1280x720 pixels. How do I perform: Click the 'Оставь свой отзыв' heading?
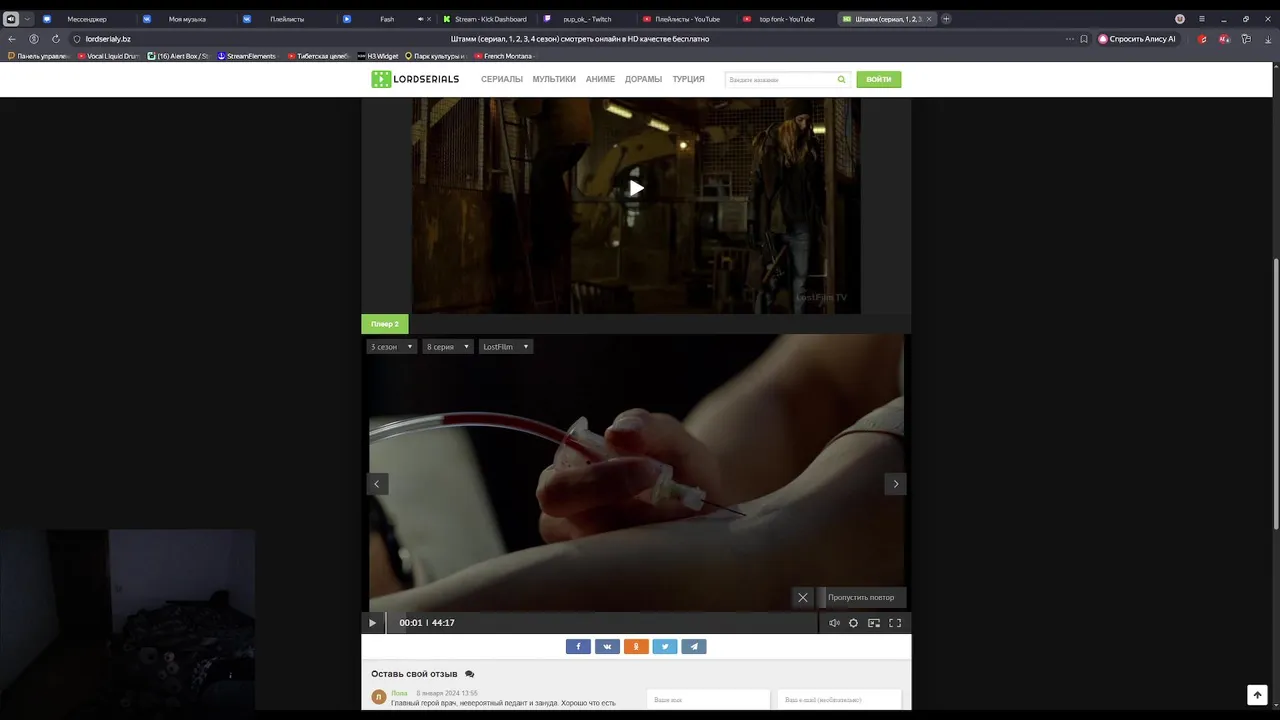(x=414, y=674)
